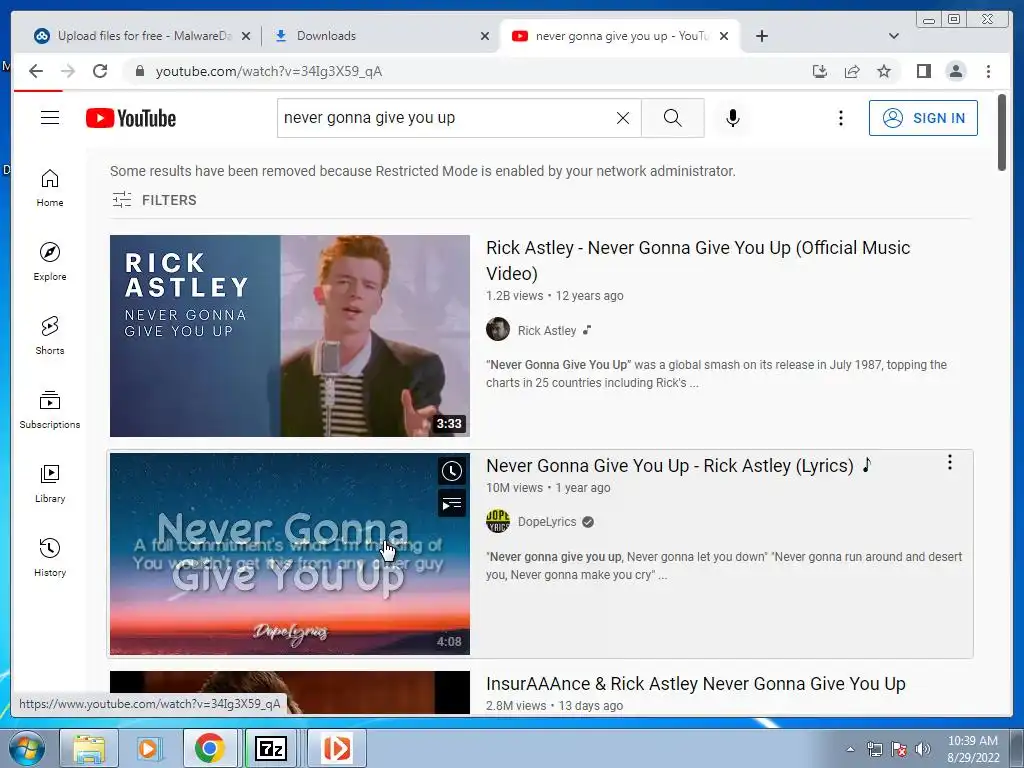Click the Add to queue icon on lyrics thumbnail
The height and width of the screenshot is (768, 1024).
pyautogui.click(x=451, y=504)
